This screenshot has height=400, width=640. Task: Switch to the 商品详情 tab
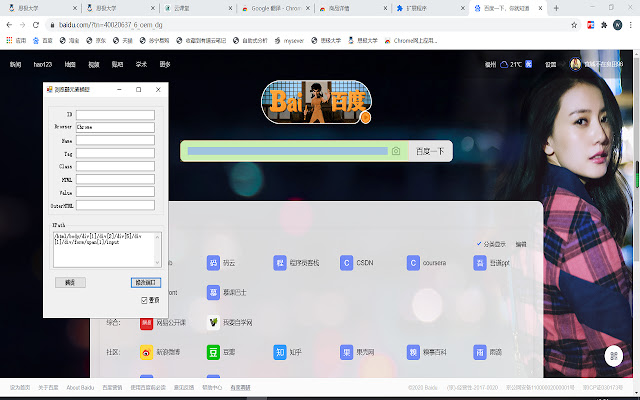353,8
